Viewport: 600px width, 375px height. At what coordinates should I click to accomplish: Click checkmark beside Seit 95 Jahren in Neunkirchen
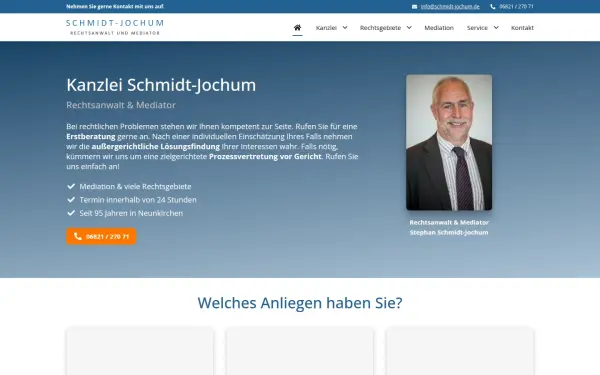click(x=71, y=213)
